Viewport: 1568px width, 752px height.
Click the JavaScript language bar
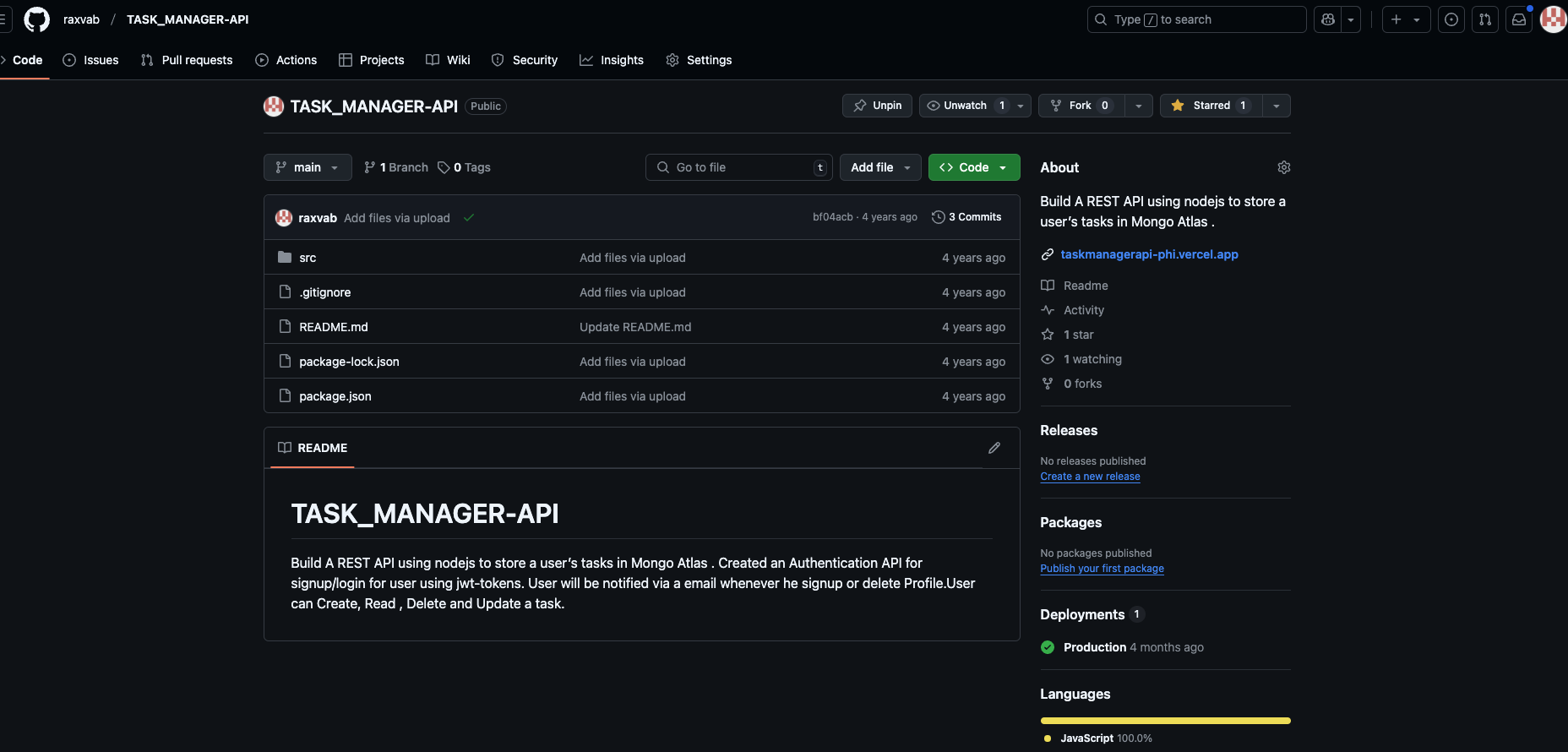pos(1166,721)
